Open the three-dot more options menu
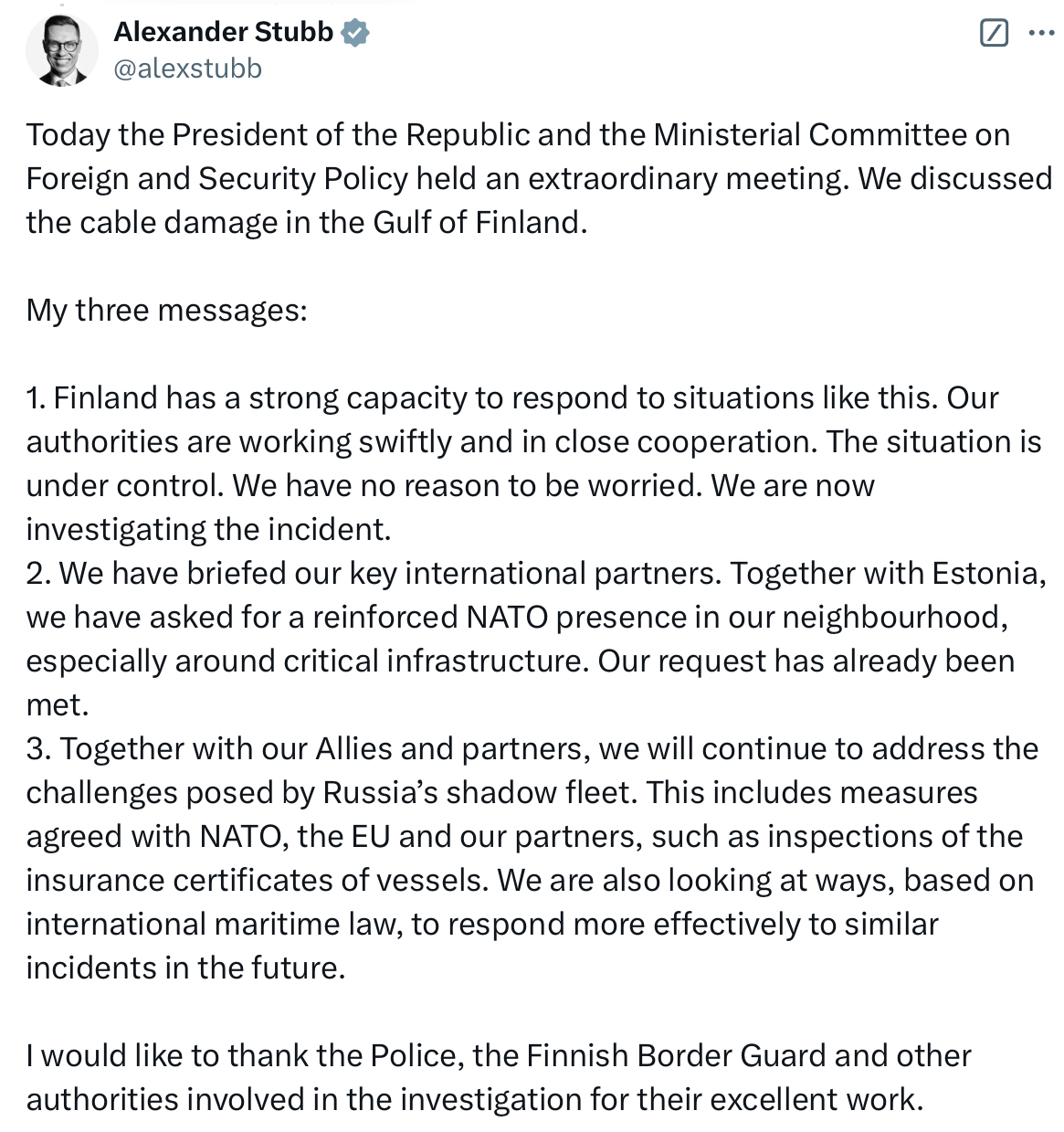 coord(1040,34)
